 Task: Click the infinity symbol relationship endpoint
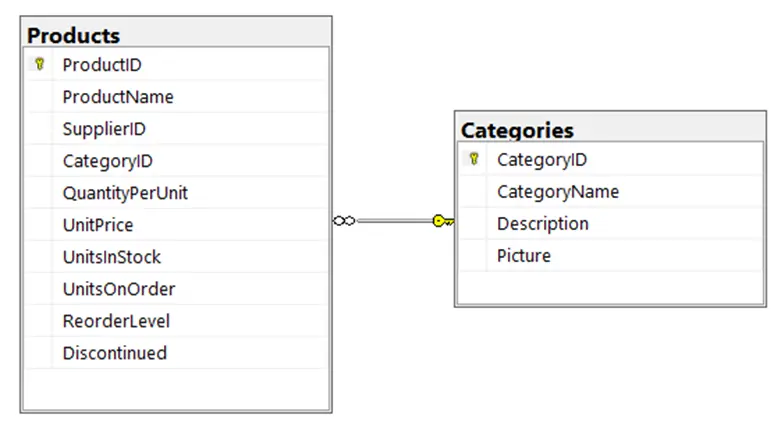click(344, 221)
